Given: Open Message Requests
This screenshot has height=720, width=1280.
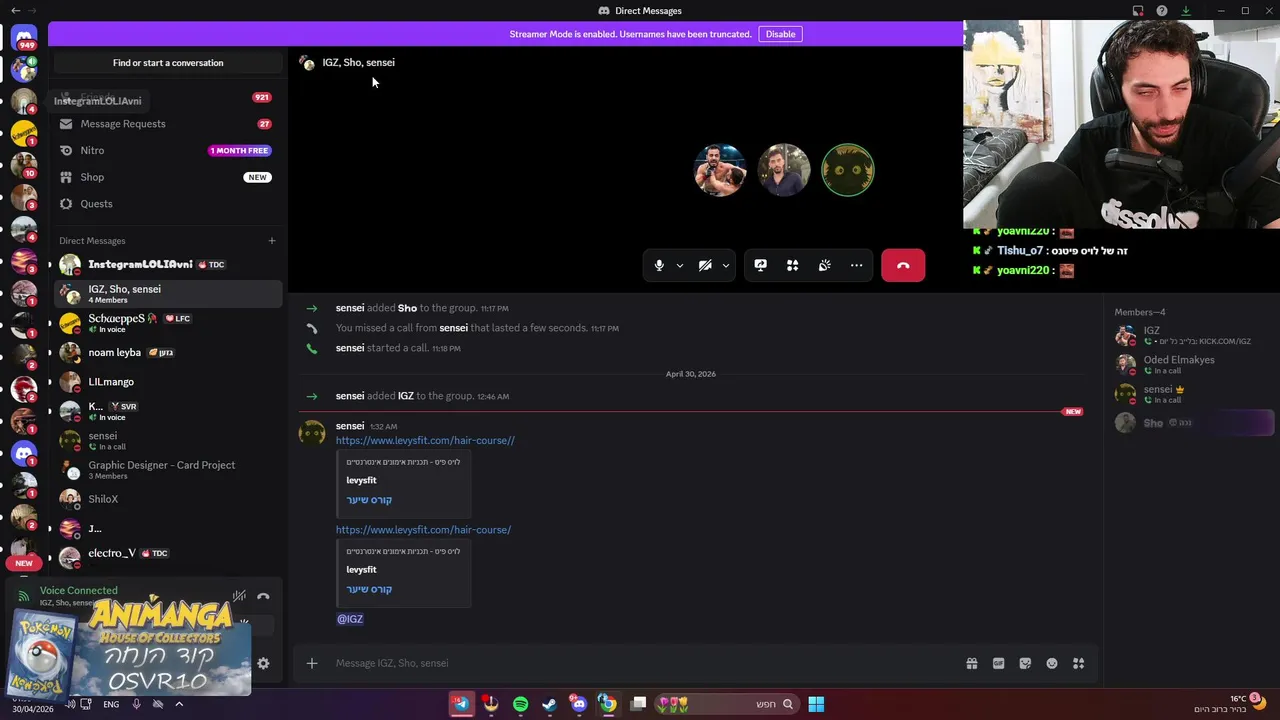Looking at the screenshot, I should (166, 124).
